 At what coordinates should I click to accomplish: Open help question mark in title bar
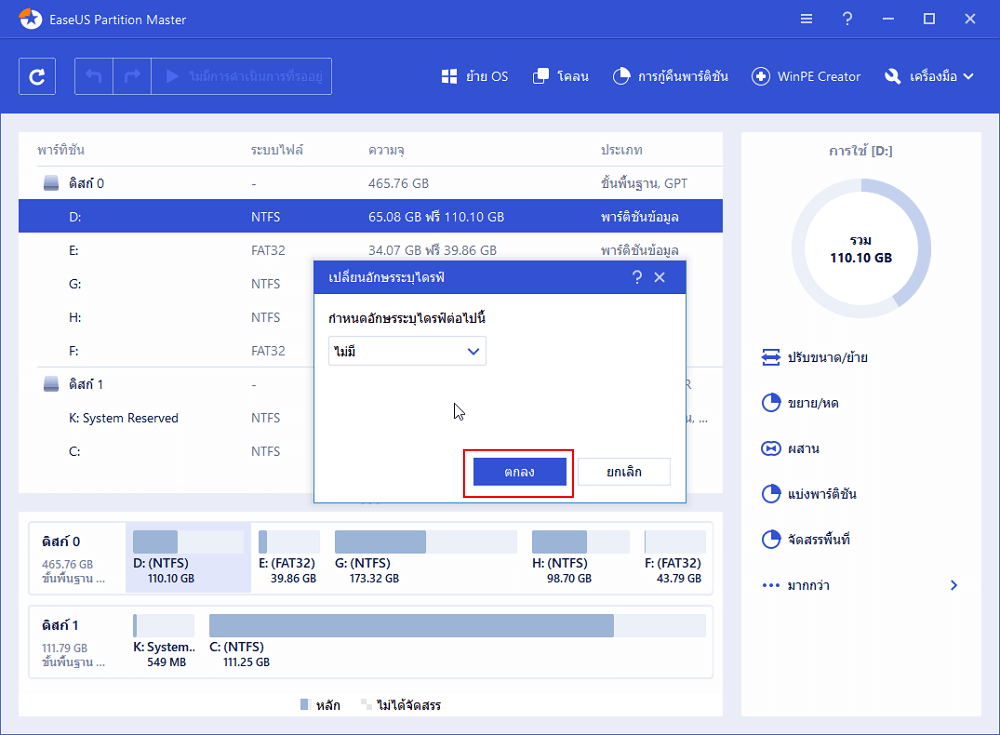(847, 19)
